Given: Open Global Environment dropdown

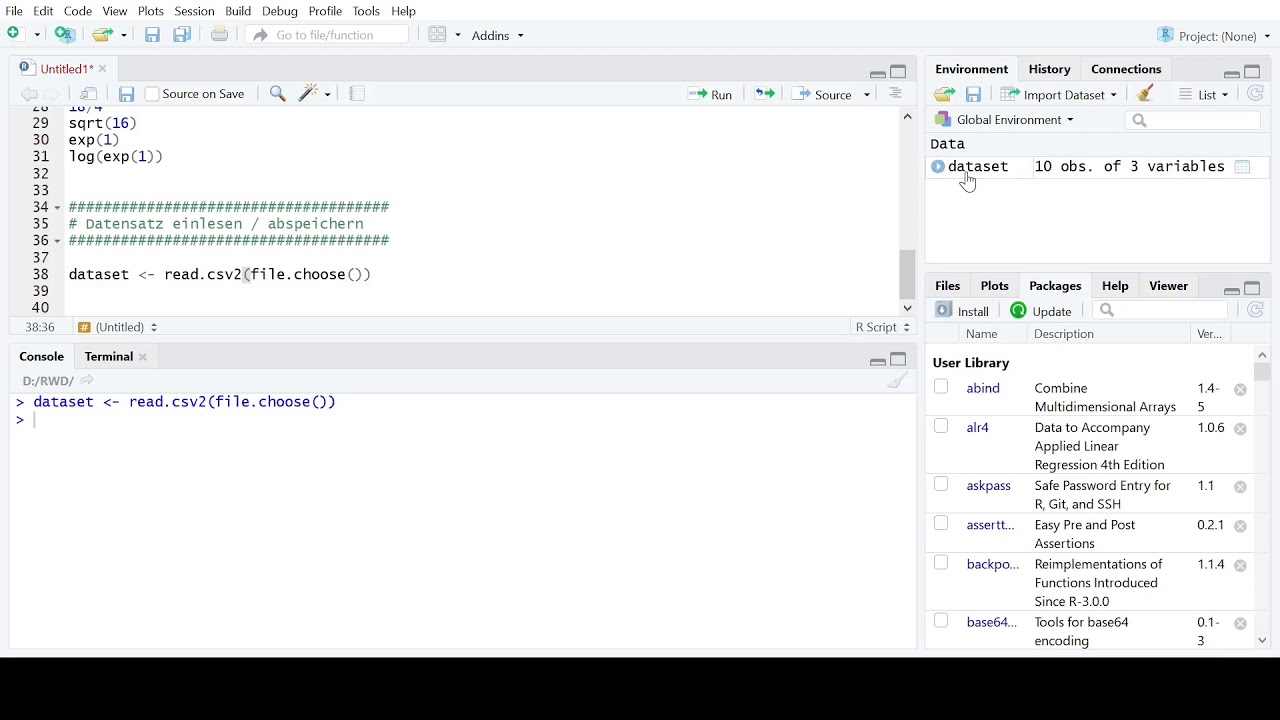Looking at the screenshot, I should coord(1004,120).
